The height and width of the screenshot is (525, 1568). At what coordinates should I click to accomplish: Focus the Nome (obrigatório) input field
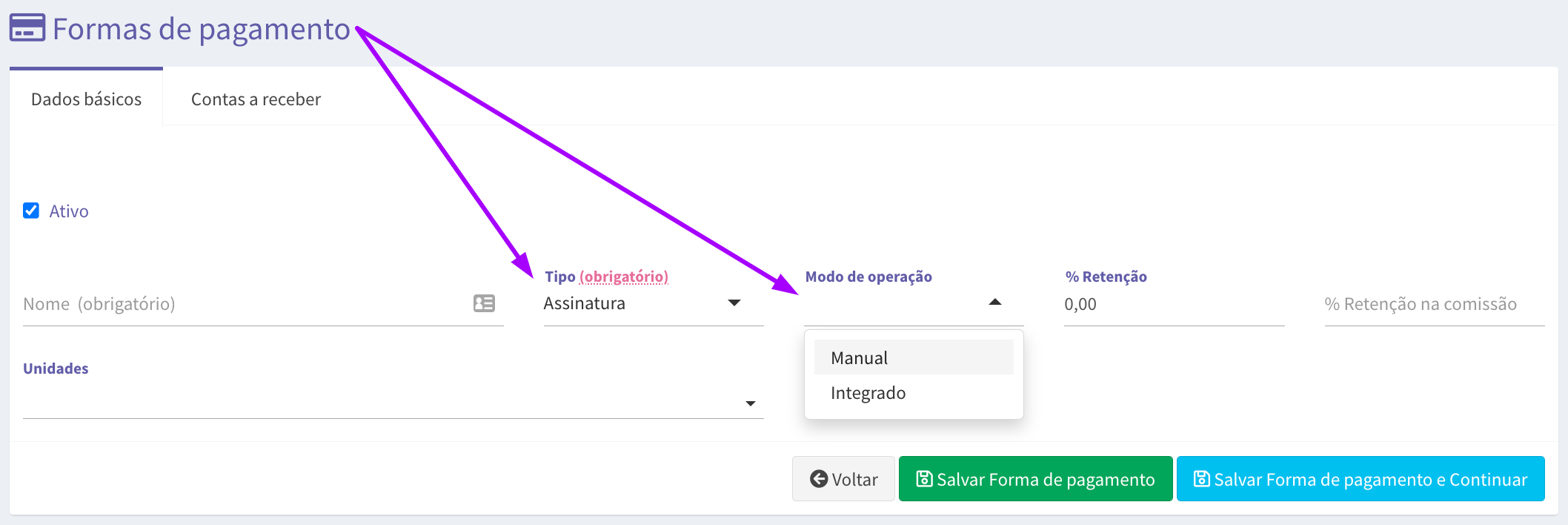tap(263, 304)
